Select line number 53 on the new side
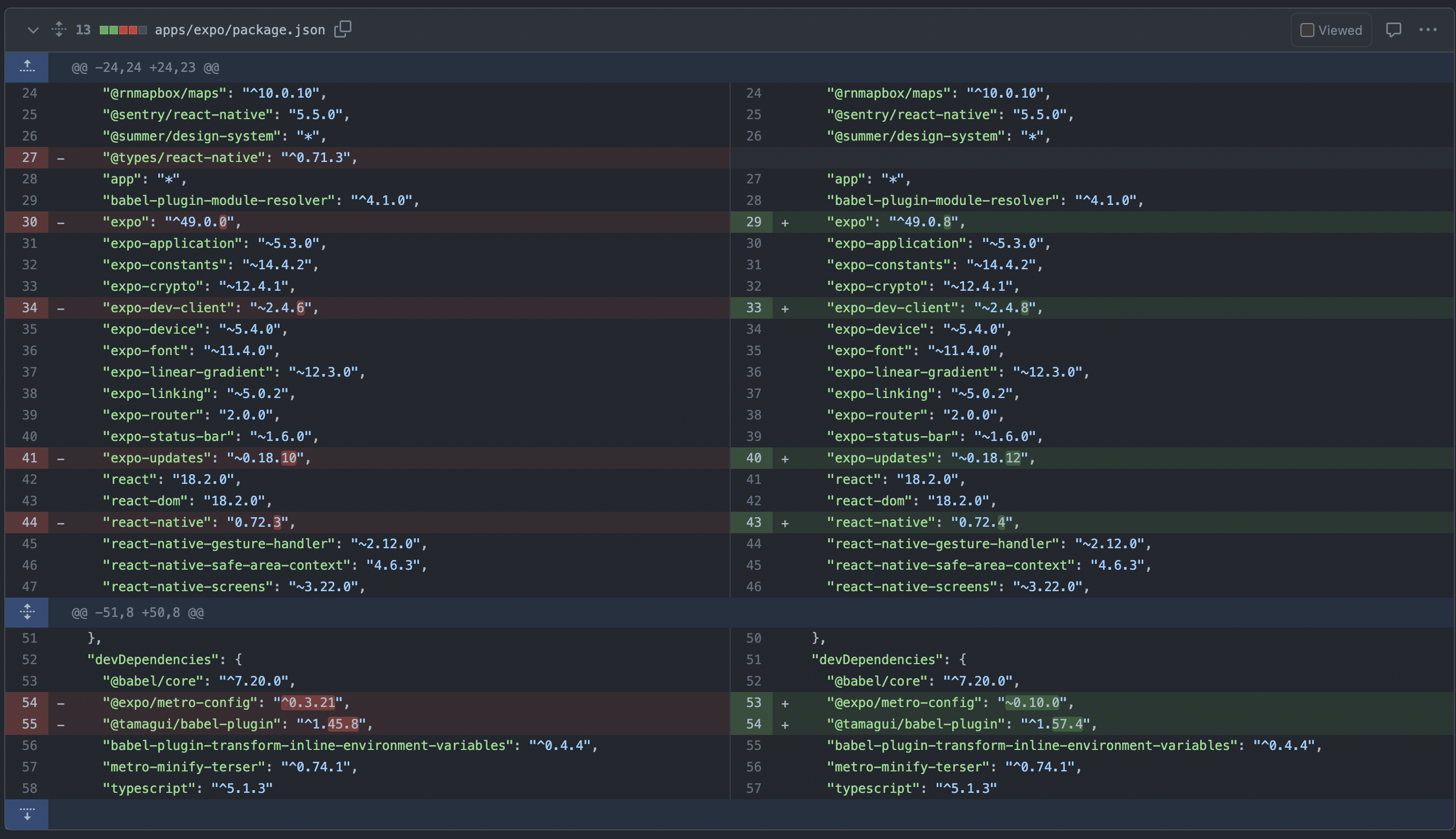The image size is (1456, 839). 753,702
